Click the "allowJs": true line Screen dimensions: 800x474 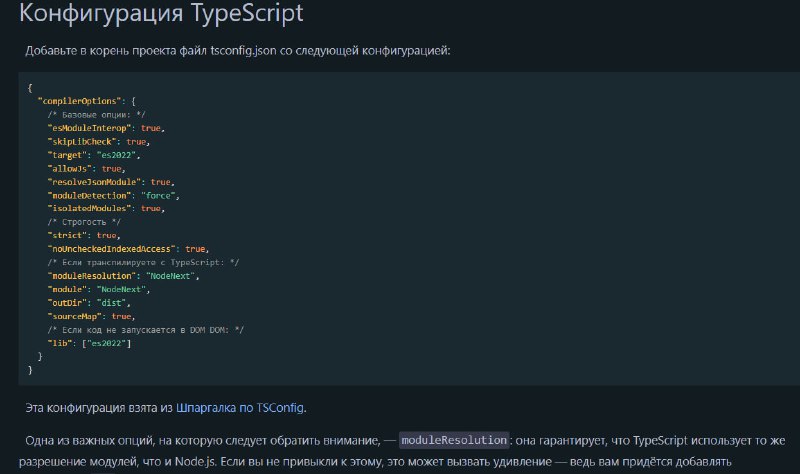(x=86, y=168)
